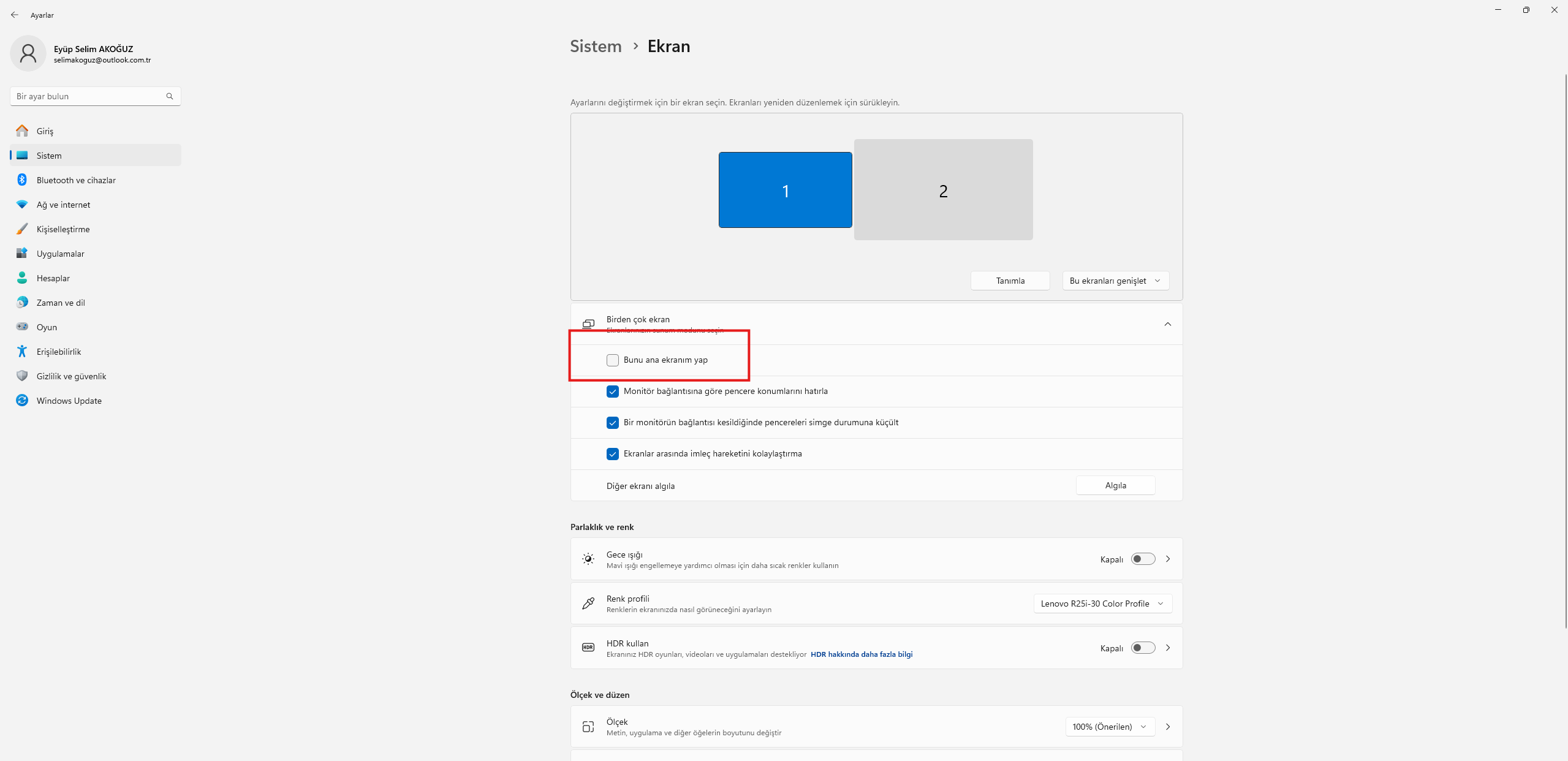Screen dimensions: 1568x761
Task: Click the Oyun gamepad icon
Action: click(x=22, y=327)
